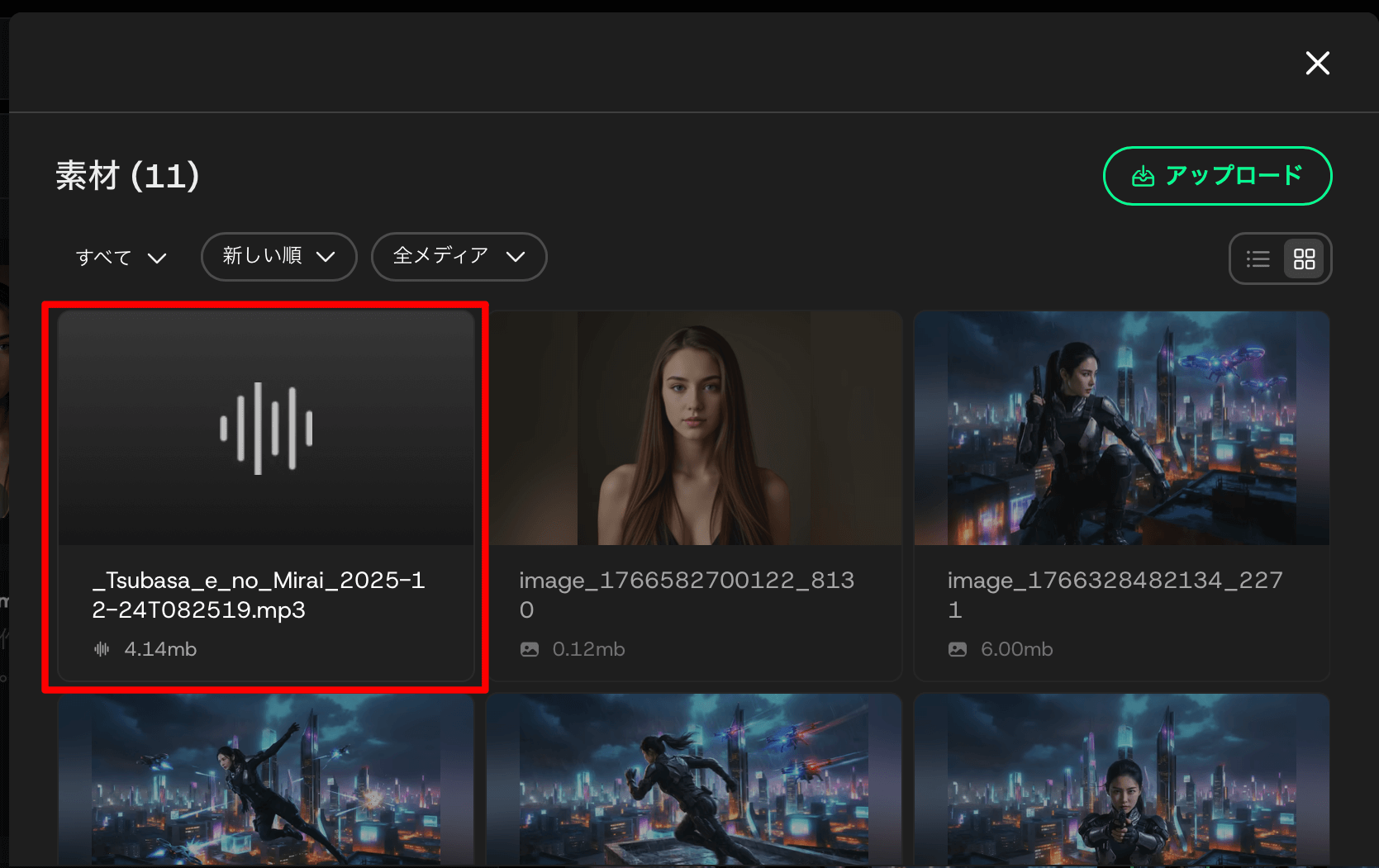The height and width of the screenshot is (868, 1379).
Task: Select the Tsubasa_e_no_Mirai mp3 file name
Action: 259,595
